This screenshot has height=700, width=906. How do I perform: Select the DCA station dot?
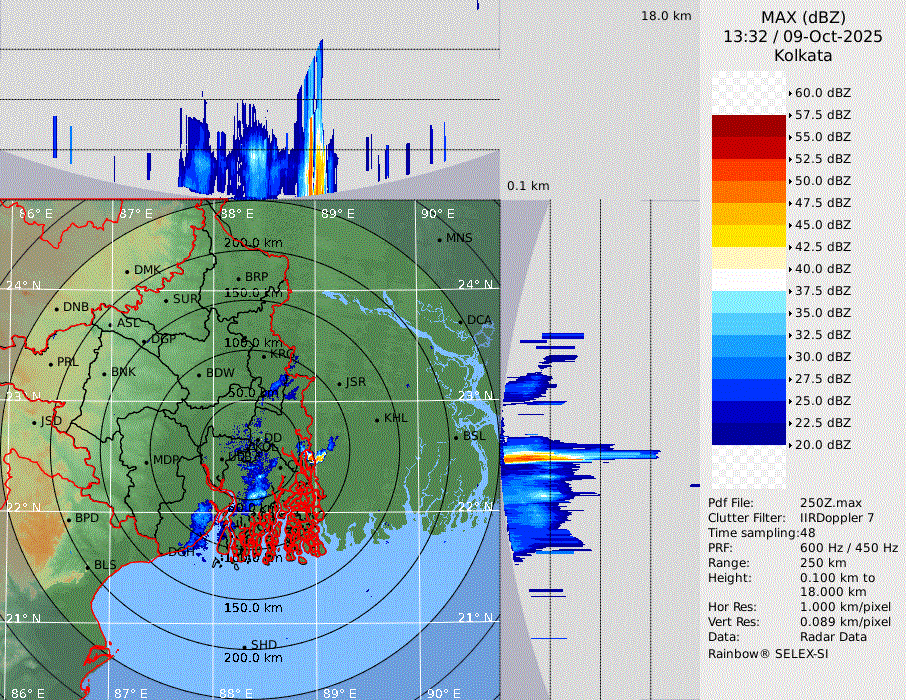pyautogui.click(x=461, y=321)
